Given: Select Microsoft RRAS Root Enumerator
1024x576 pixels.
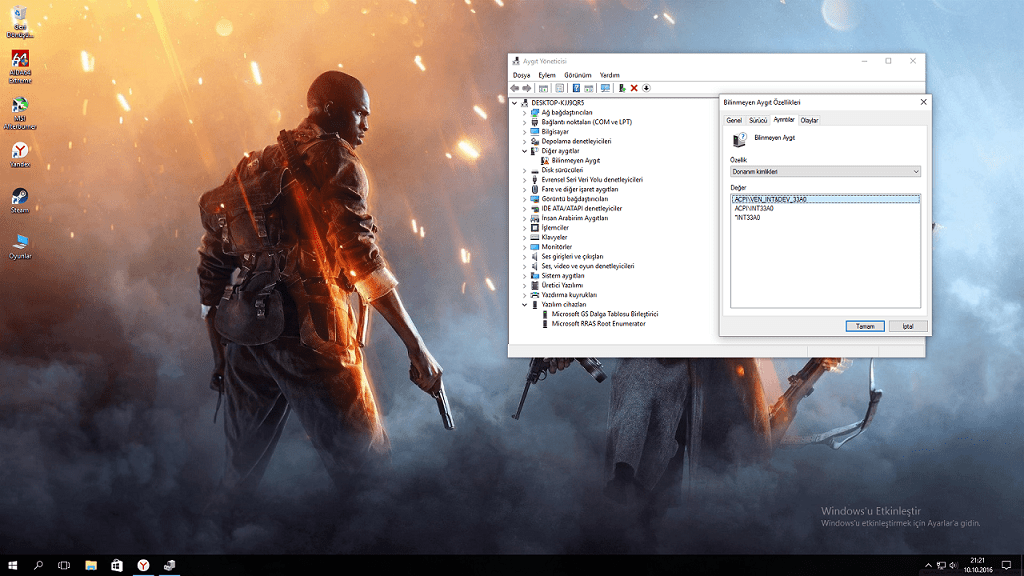Looking at the screenshot, I should tap(598, 323).
